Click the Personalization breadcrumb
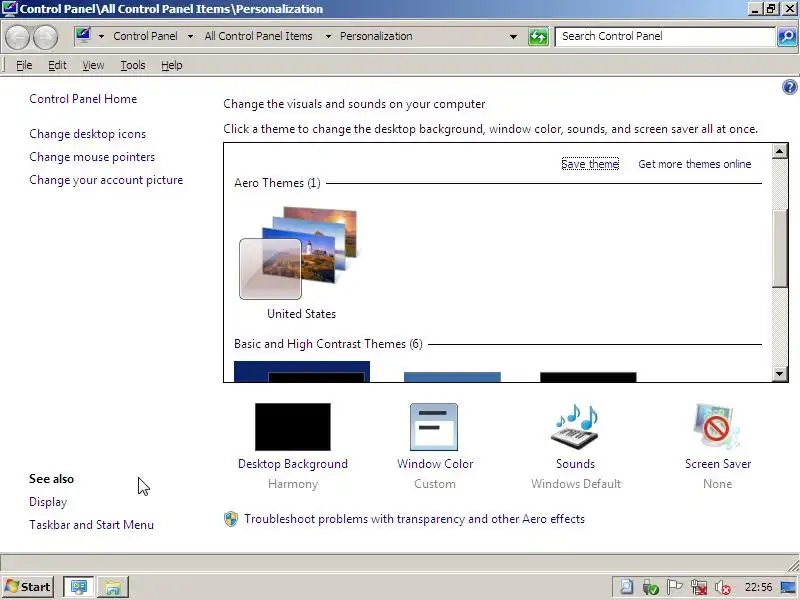Screen dimensions: 800x600 pyautogui.click(x=376, y=36)
